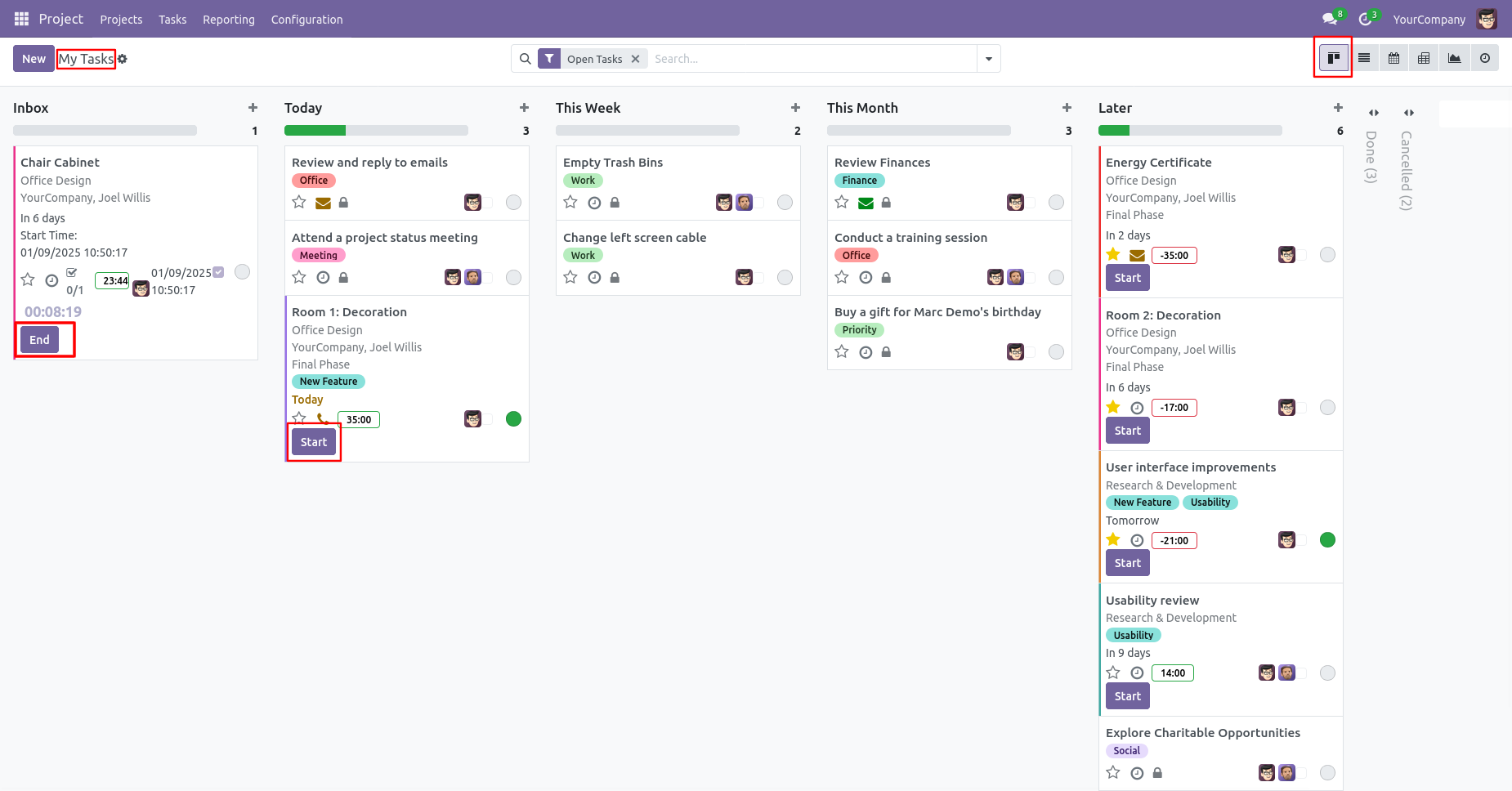Add a task in Later column
This screenshot has height=791, width=1512.
1339,108
